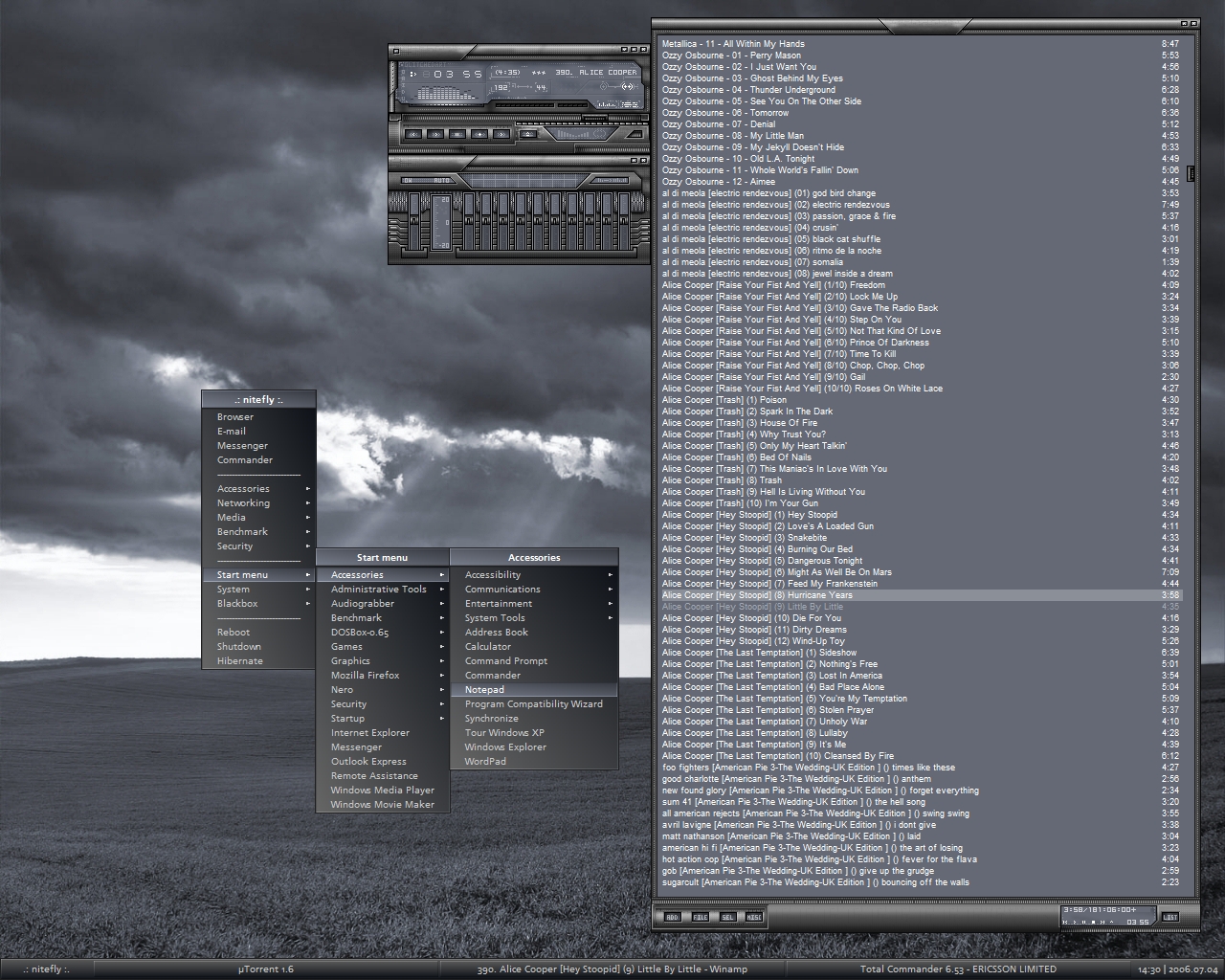The height and width of the screenshot is (980, 1225).
Task: Click the playlist scrollbar handle
Action: point(1192,173)
